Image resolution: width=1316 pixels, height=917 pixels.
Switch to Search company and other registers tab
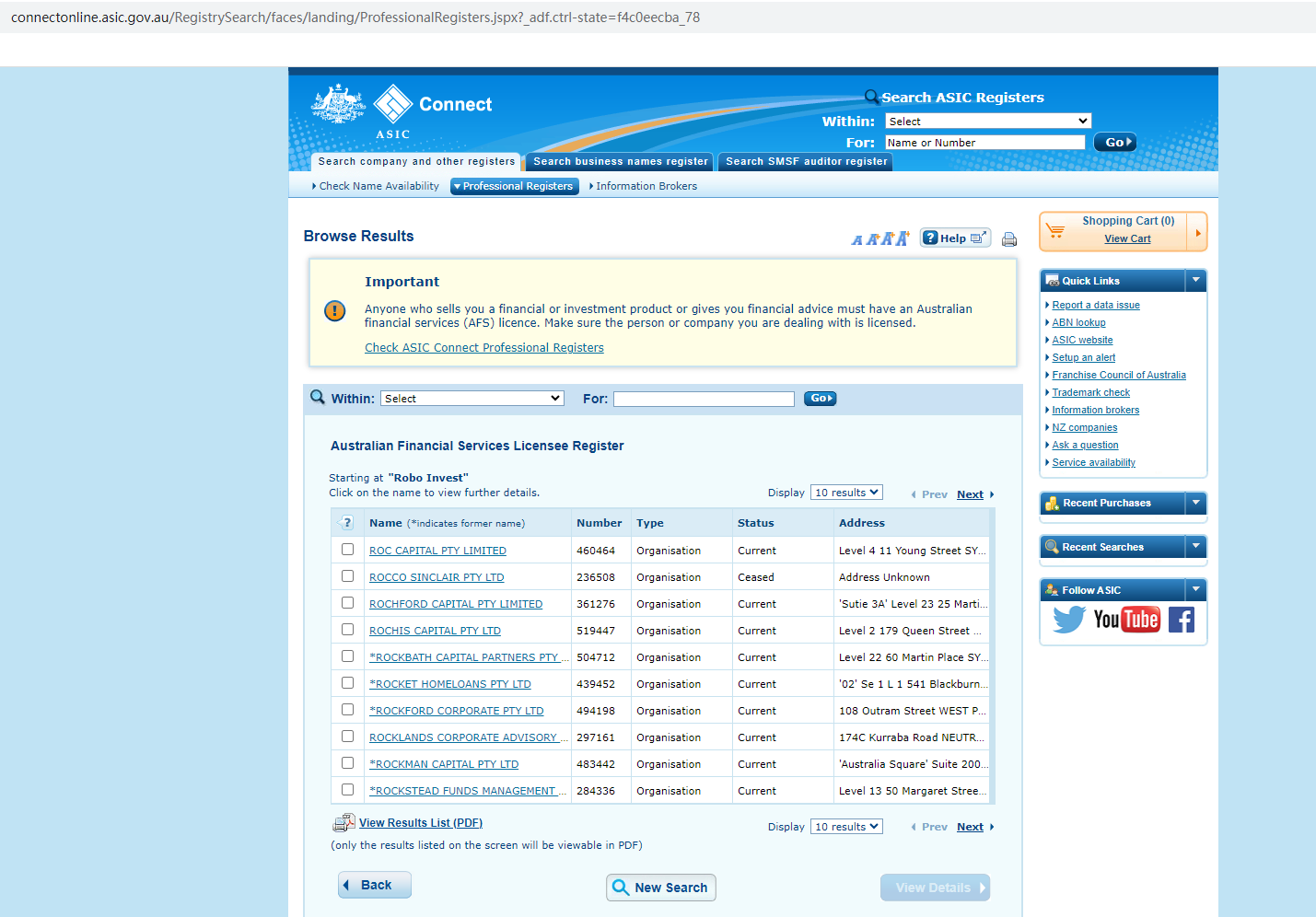[416, 162]
